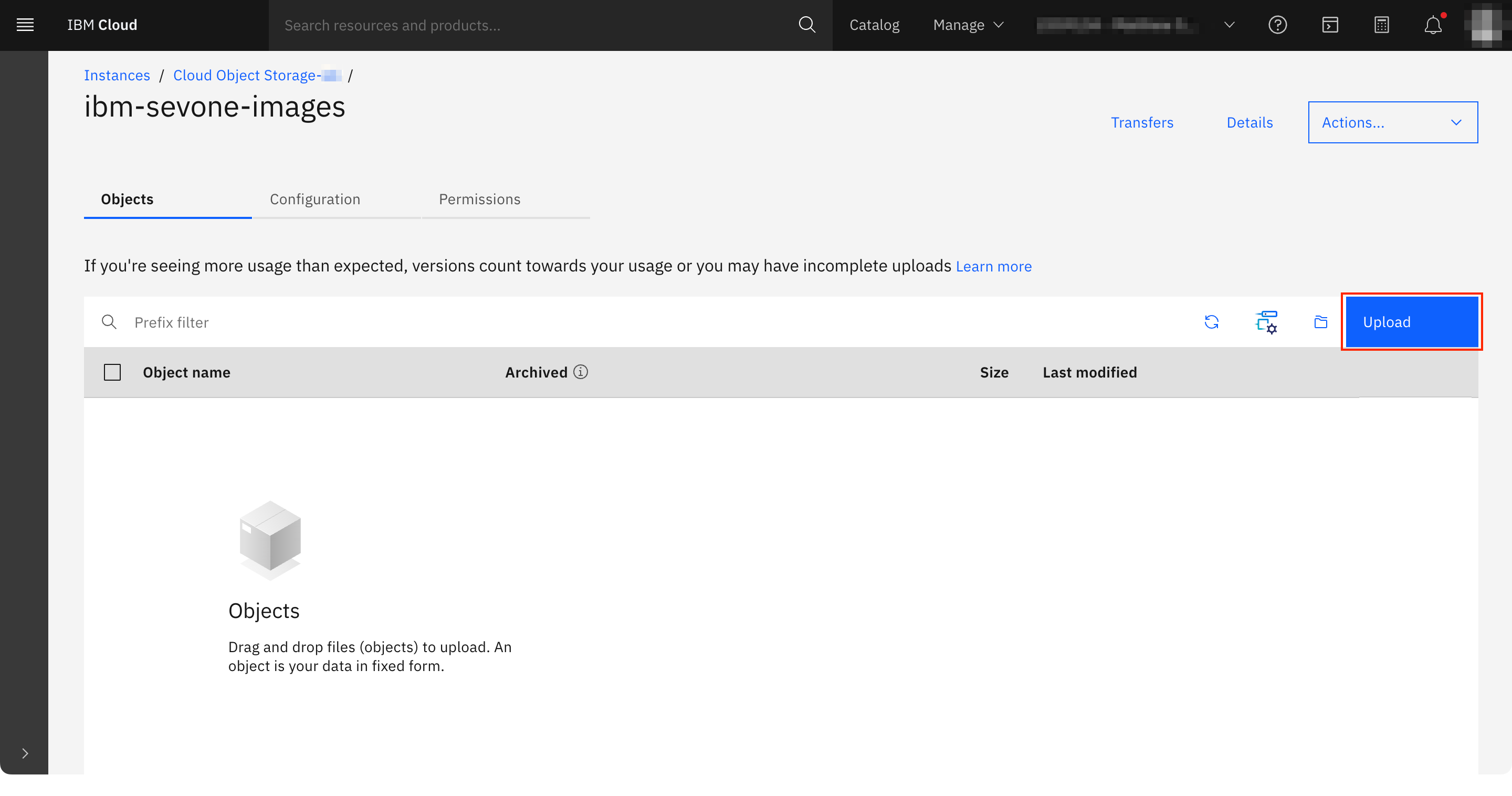Click the IBM Cloud home logo

click(102, 25)
